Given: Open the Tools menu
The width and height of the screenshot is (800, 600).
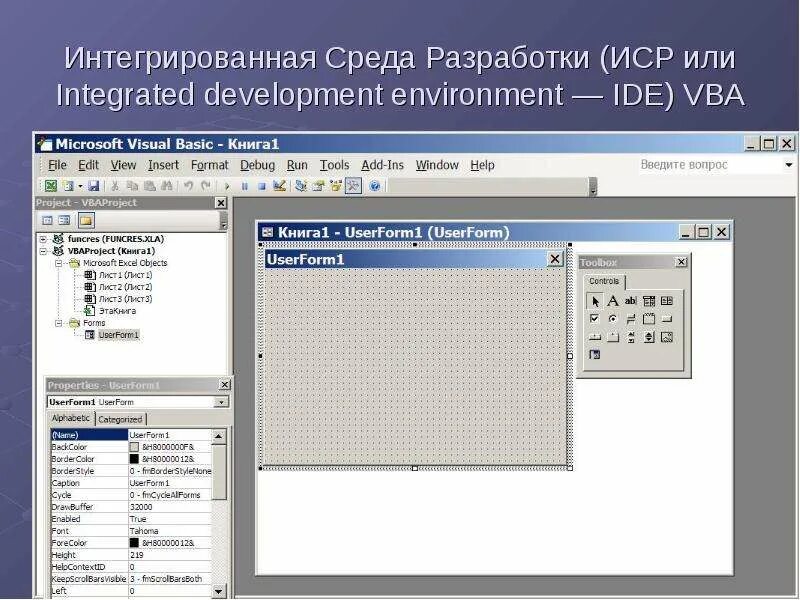Looking at the screenshot, I should [334, 165].
